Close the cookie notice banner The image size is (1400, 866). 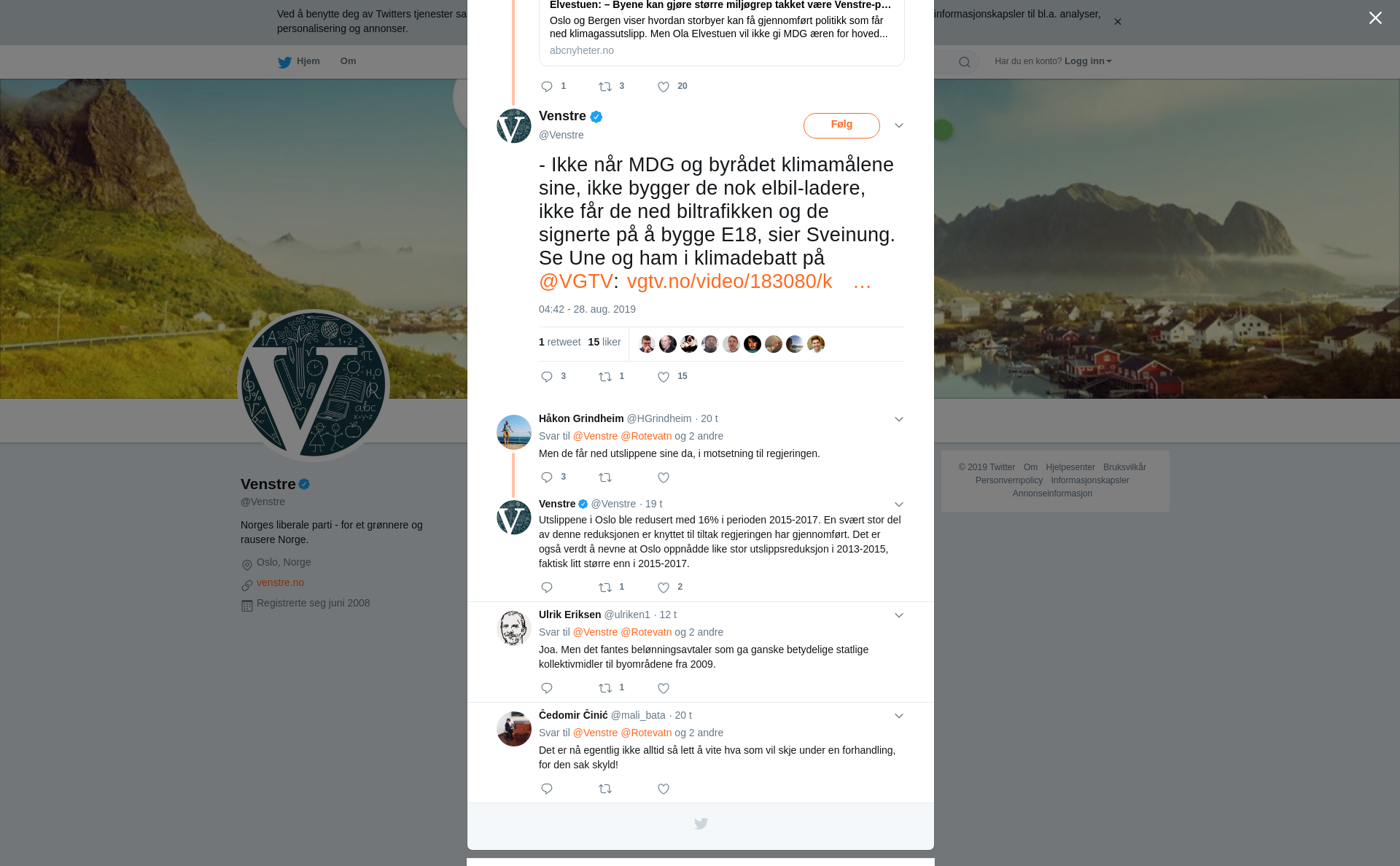pos(1117,22)
